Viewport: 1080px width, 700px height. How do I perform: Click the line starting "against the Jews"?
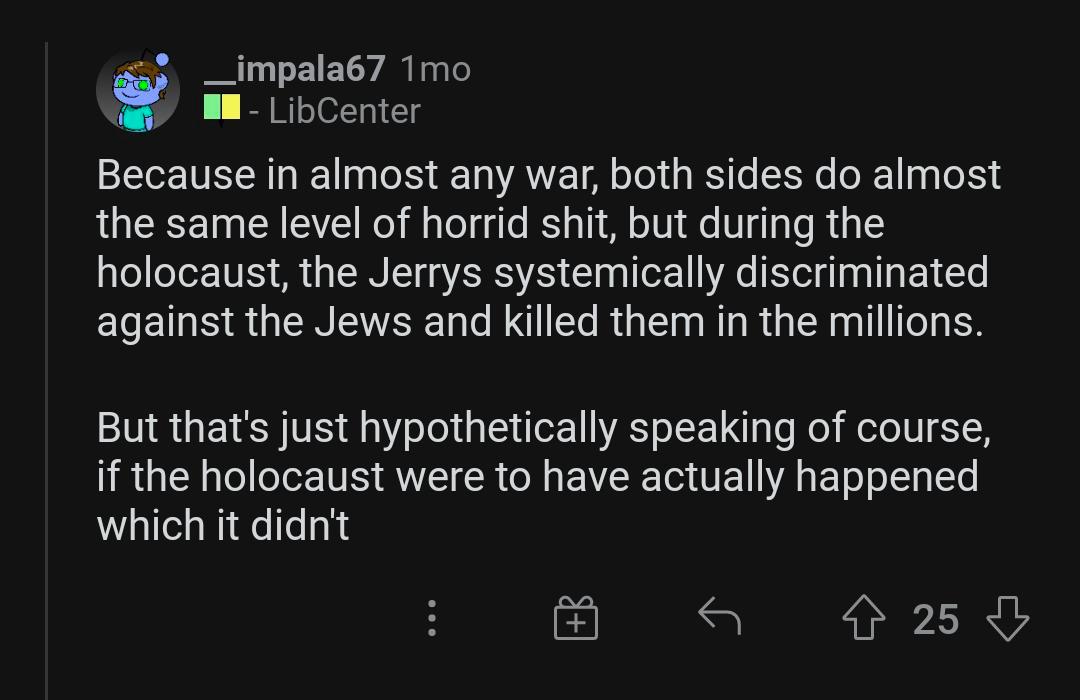pos(540,321)
